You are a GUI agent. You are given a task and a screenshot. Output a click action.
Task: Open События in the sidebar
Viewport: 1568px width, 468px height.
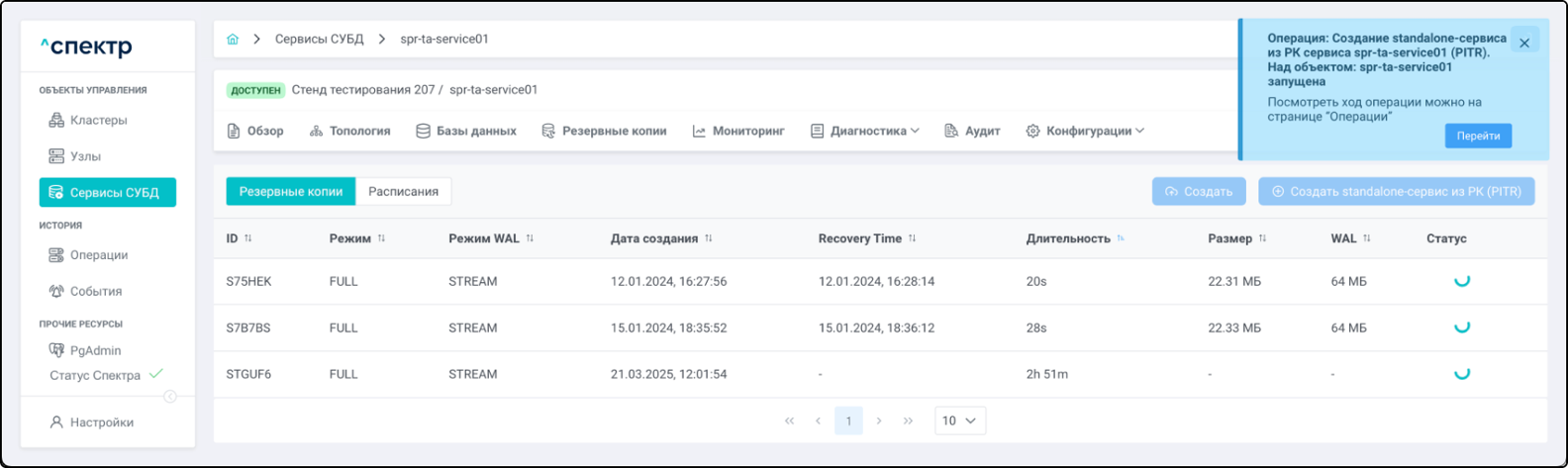point(95,292)
